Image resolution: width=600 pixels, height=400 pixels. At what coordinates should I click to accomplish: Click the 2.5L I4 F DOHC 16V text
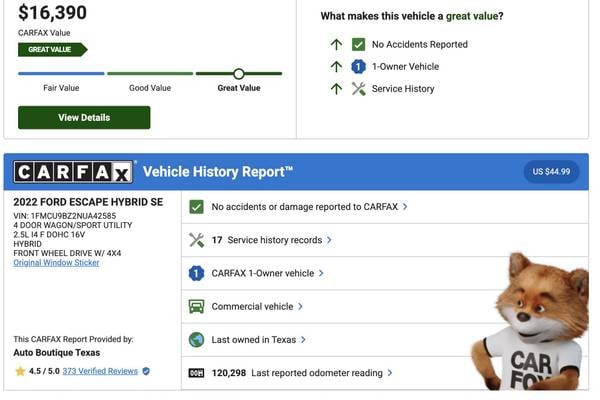(x=49, y=235)
